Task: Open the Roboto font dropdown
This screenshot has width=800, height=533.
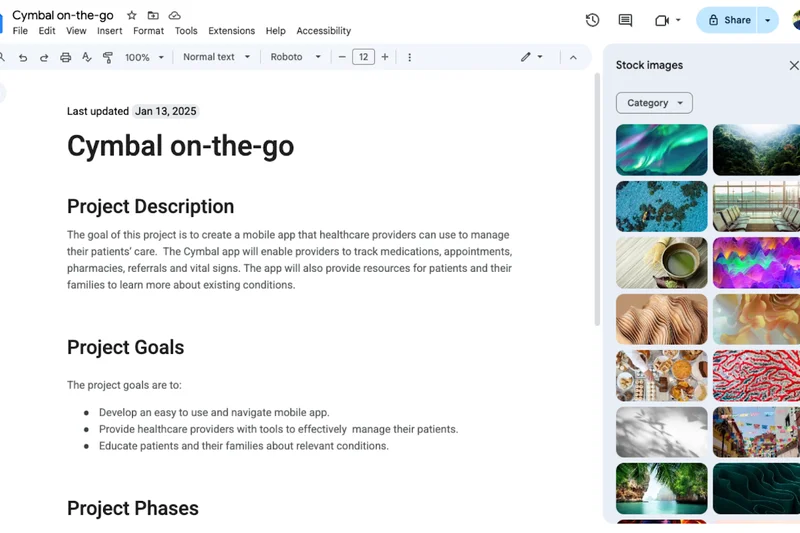Action: pos(295,57)
